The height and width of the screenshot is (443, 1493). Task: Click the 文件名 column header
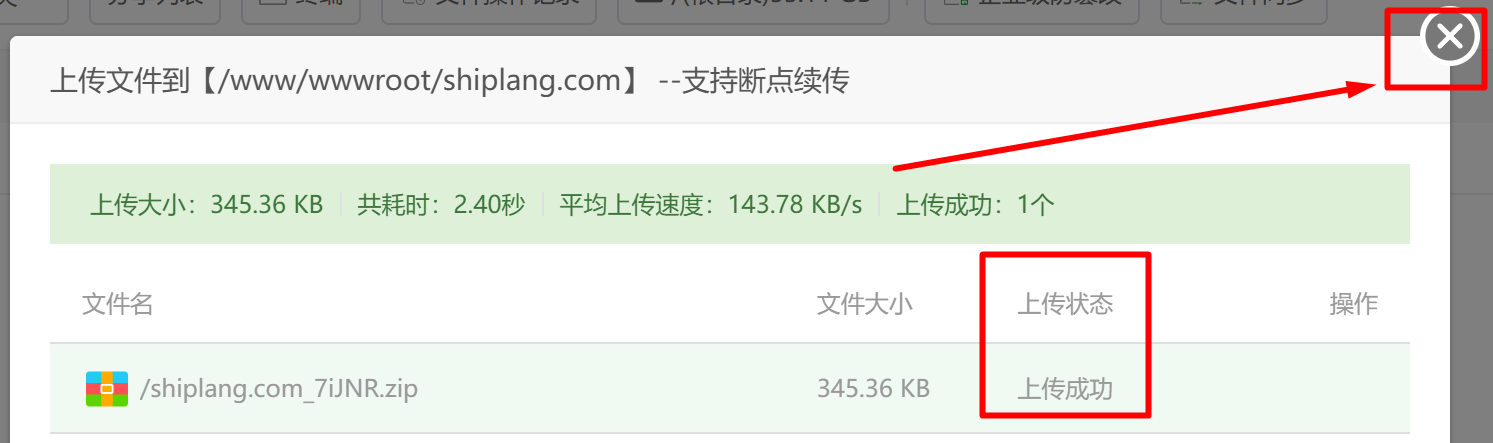point(118,304)
